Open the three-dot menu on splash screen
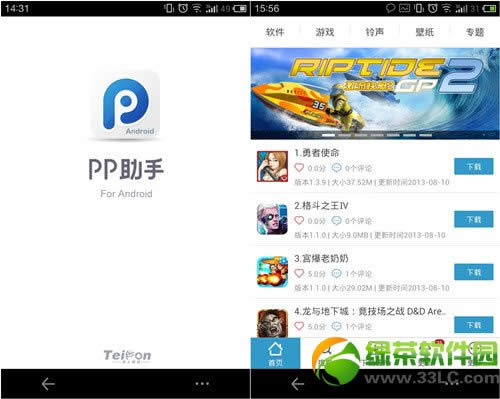Viewport: 500px width, 399px height. [x=202, y=384]
